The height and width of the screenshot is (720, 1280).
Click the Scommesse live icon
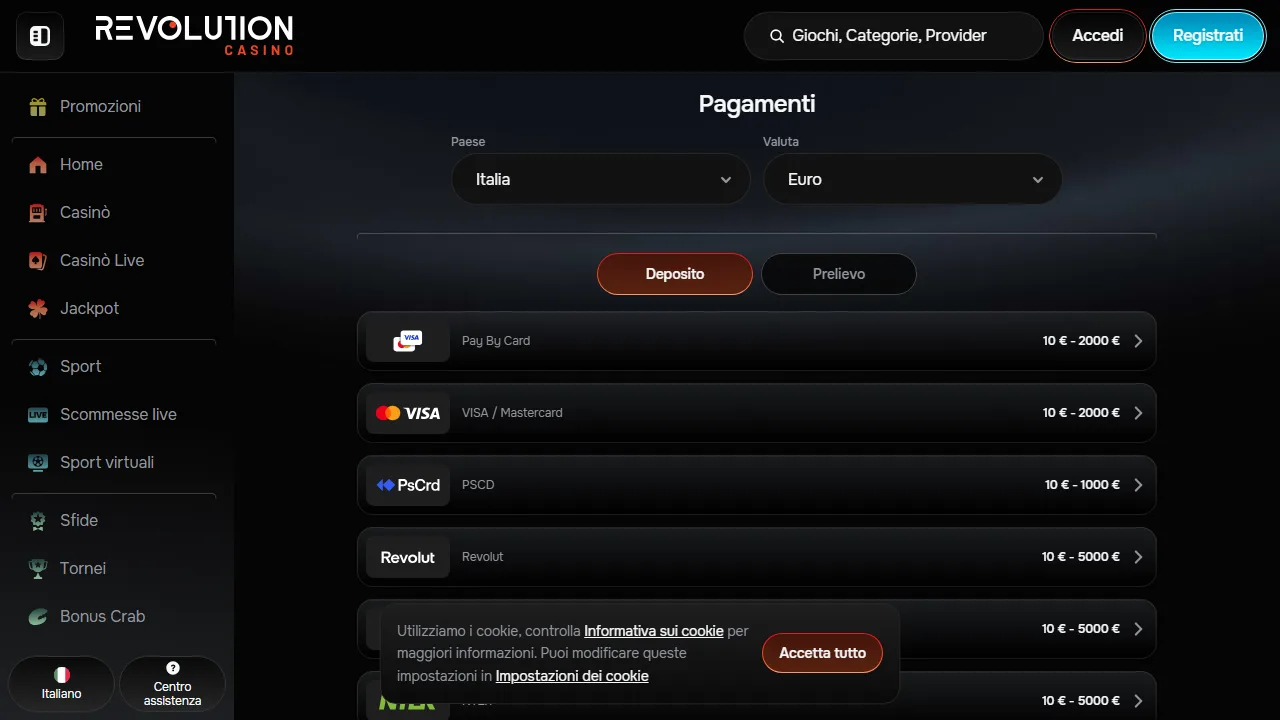point(38,414)
